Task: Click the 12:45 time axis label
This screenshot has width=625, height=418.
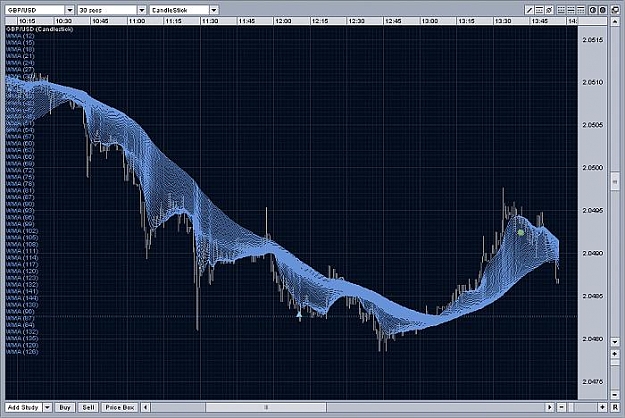Action: 393,21
